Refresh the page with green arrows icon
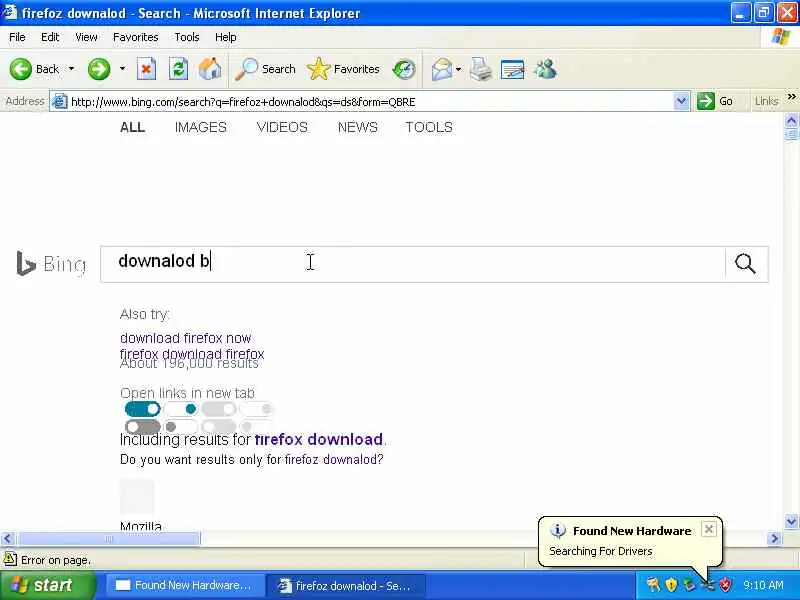 click(x=178, y=69)
